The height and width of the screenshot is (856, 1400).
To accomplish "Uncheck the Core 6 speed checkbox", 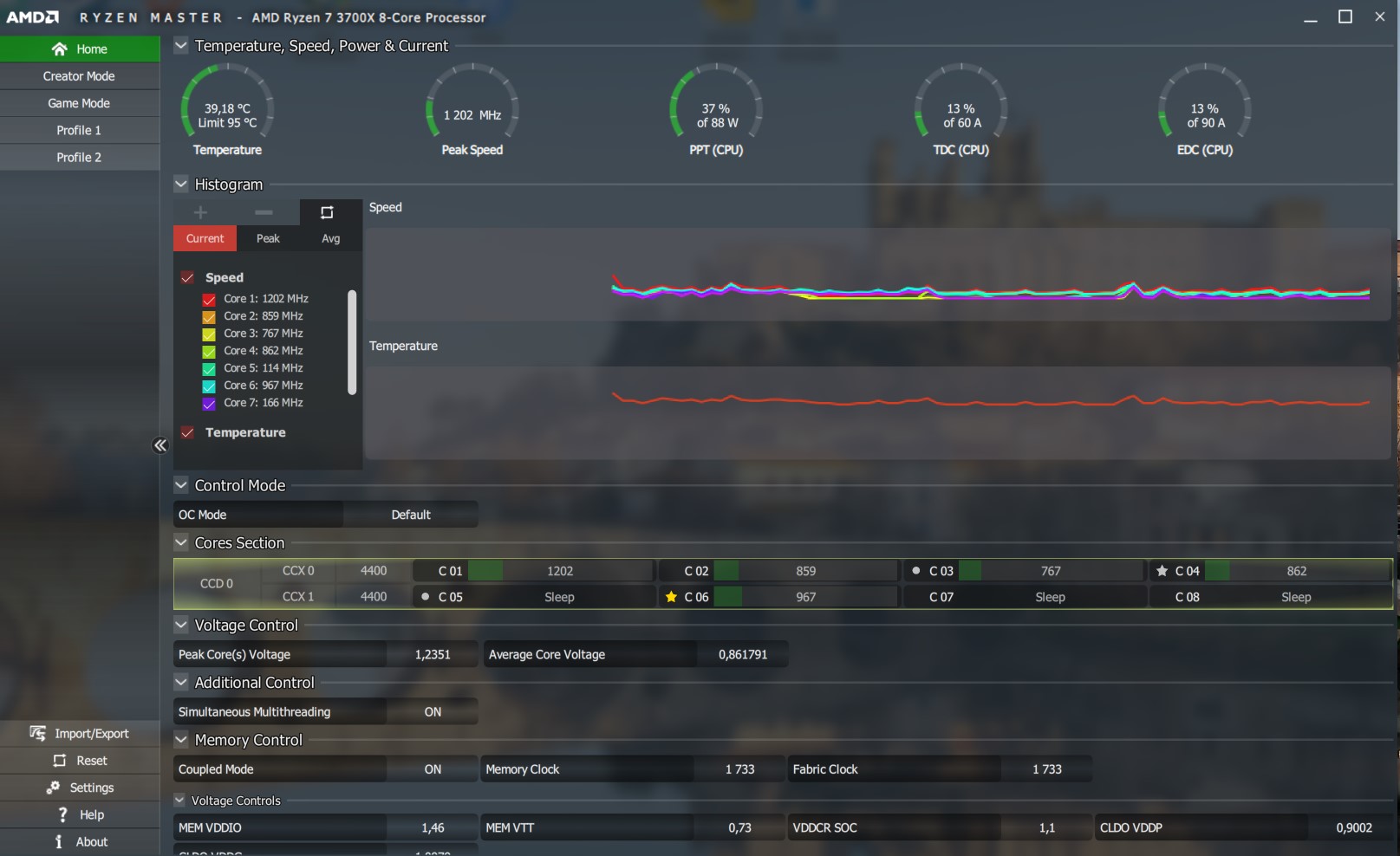I will [x=209, y=386].
